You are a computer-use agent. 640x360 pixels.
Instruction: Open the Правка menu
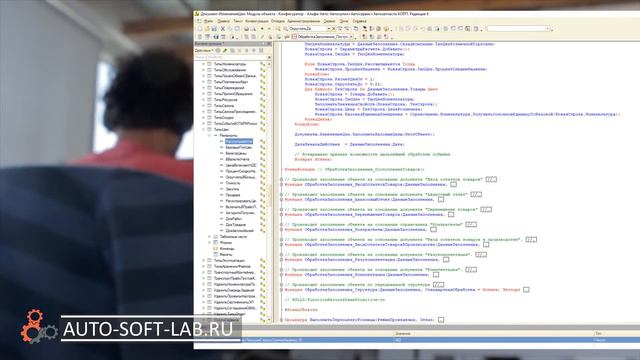pos(223,21)
